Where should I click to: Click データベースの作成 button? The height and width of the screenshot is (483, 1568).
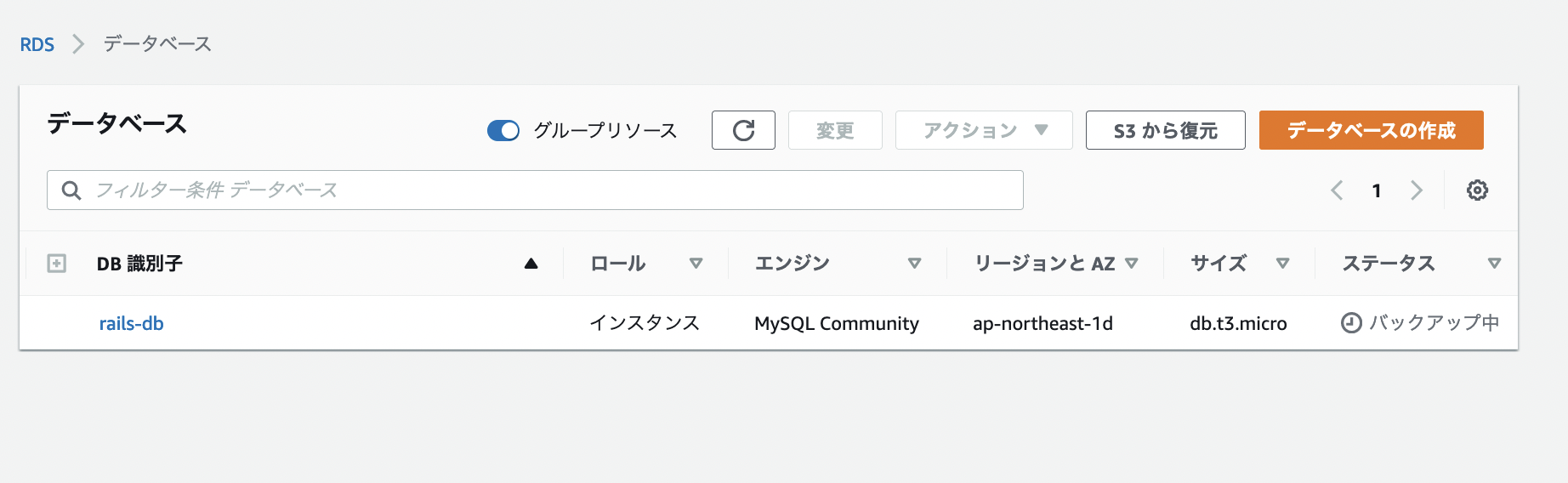tap(1371, 130)
